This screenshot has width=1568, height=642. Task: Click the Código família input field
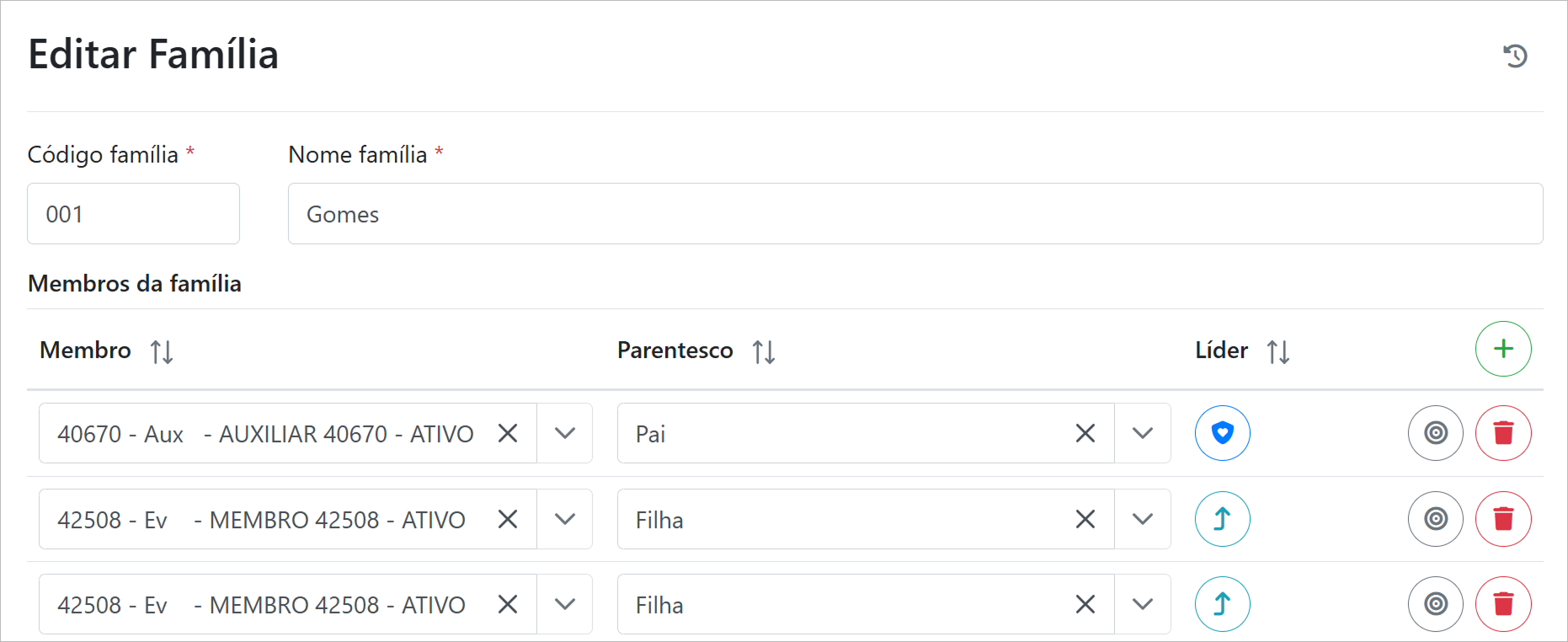(133, 214)
